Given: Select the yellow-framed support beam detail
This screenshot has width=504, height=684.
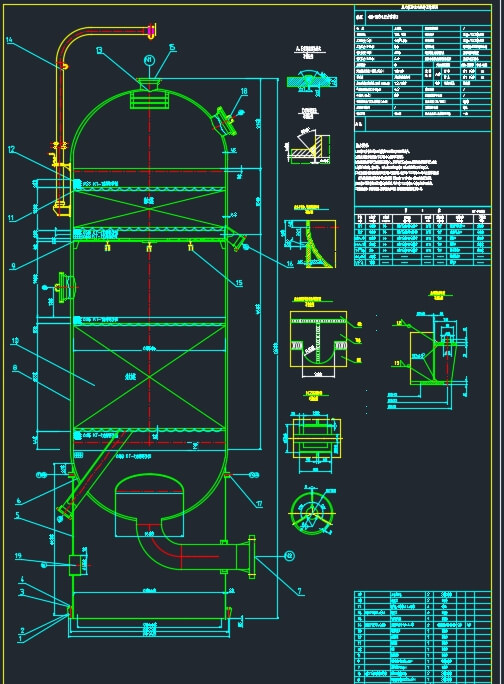Looking at the screenshot, I should pos(319,339).
